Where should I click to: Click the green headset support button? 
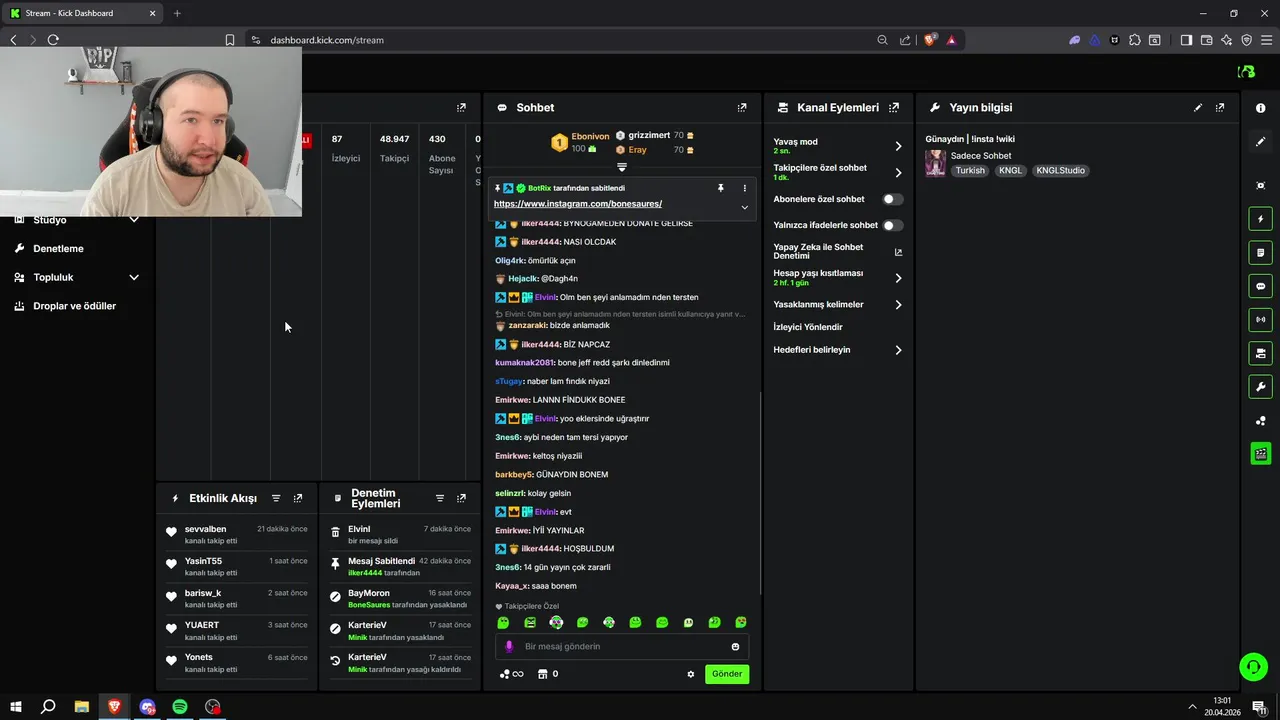1252,667
